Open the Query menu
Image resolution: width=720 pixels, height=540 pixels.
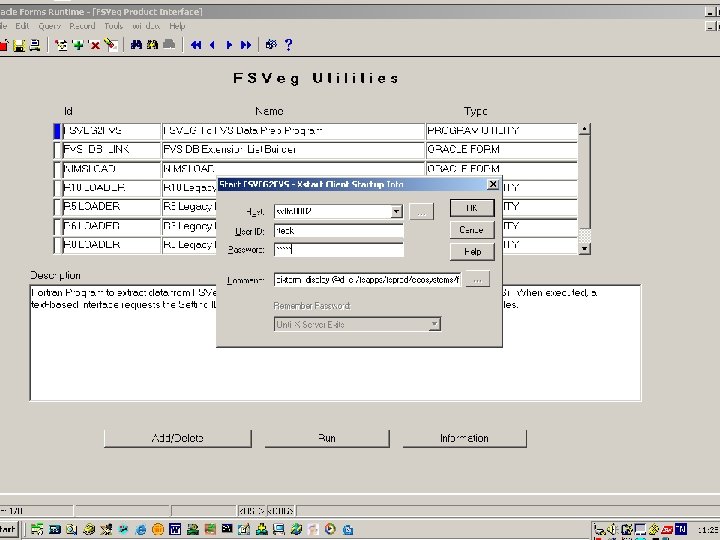pos(49,25)
